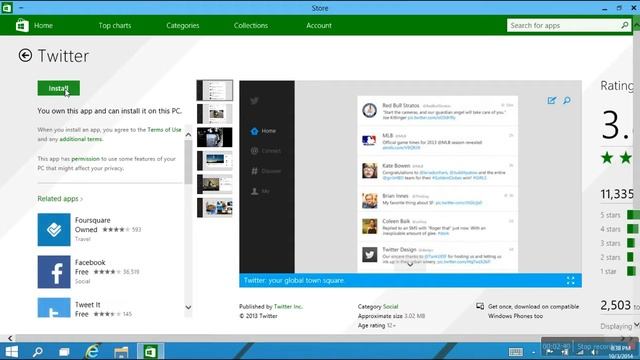The image size is (640, 360).
Task: Open File Explorer from taskbar
Action: pos(121,352)
